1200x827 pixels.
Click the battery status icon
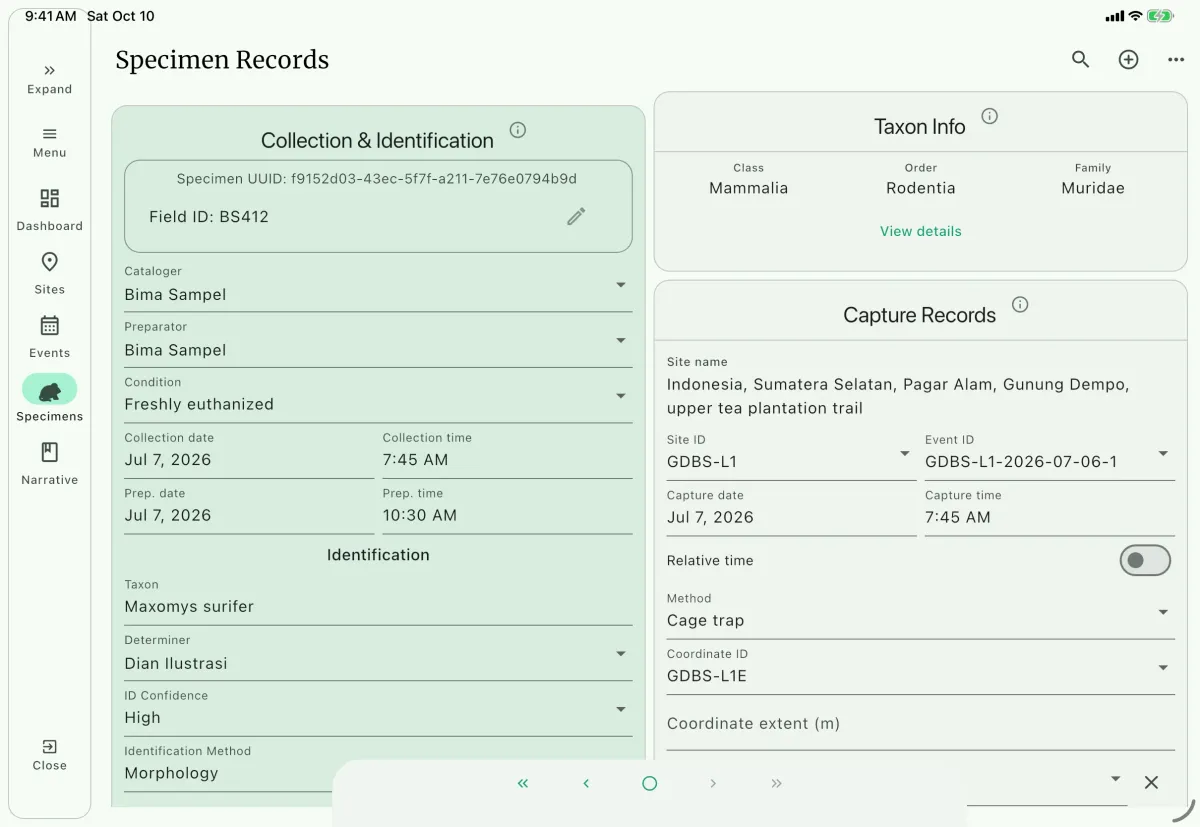click(1161, 16)
